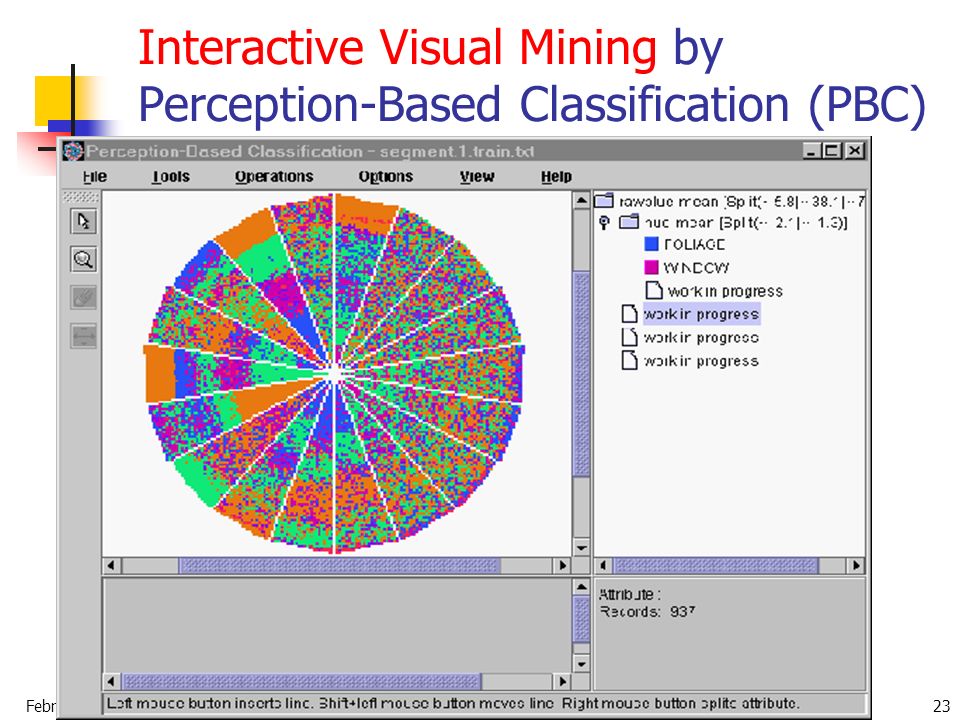Click right arrow of visualization horizontal scrollbar
Screen dimensions: 960x720
563,565
